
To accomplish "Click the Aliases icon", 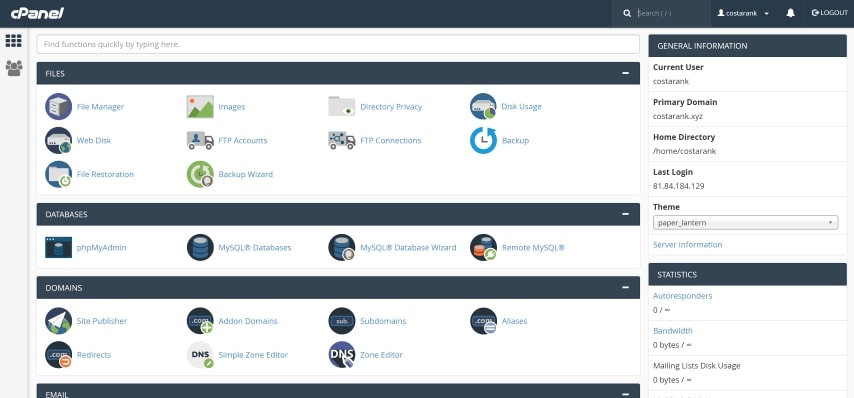I will (x=483, y=321).
